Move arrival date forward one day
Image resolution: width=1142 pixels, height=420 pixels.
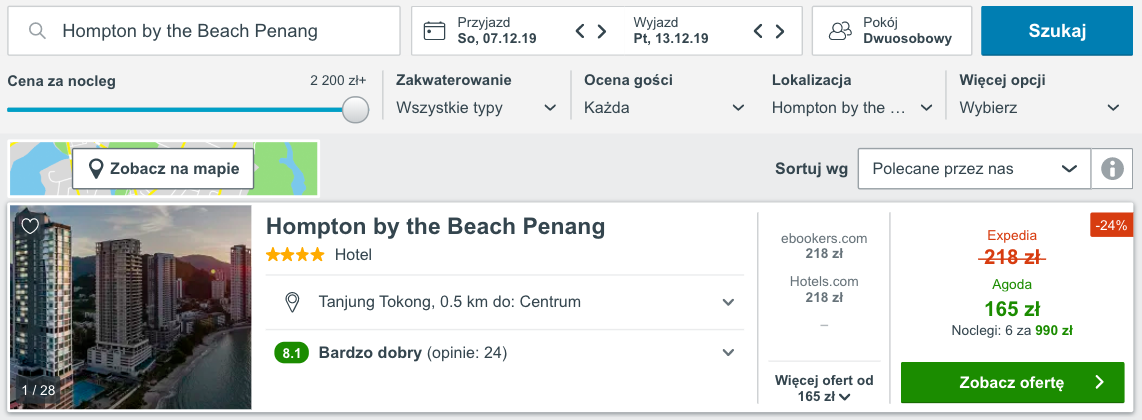602,31
